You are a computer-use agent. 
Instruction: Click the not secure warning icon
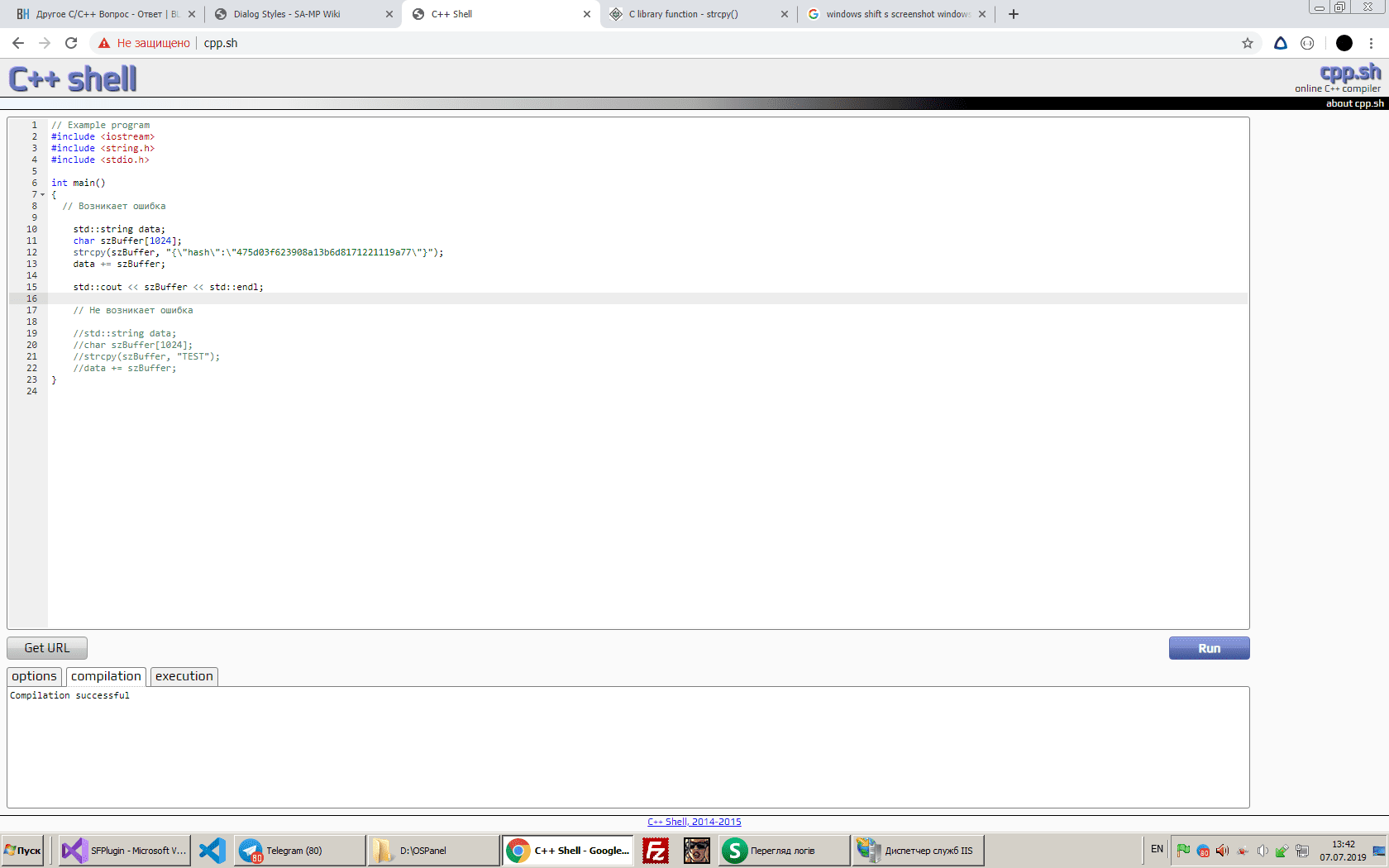[x=104, y=43]
